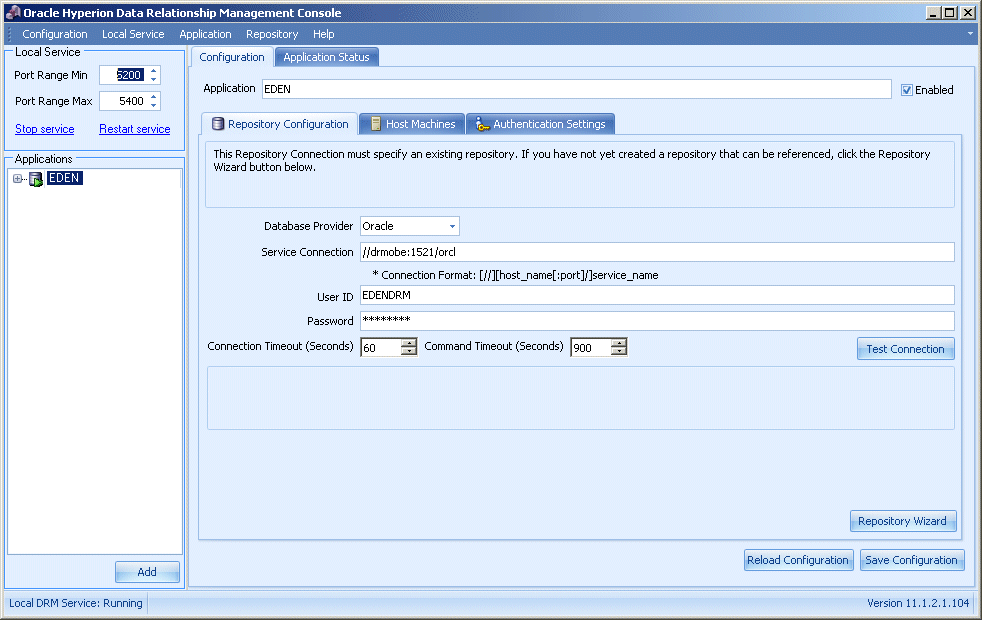The width and height of the screenshot is (982, 620).
Task: Click the Repository Configuration tab's database icon
Action: tap(217, 124)
